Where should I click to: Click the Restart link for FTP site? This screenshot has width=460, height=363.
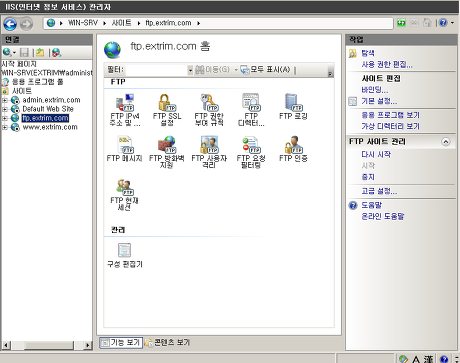376,154
